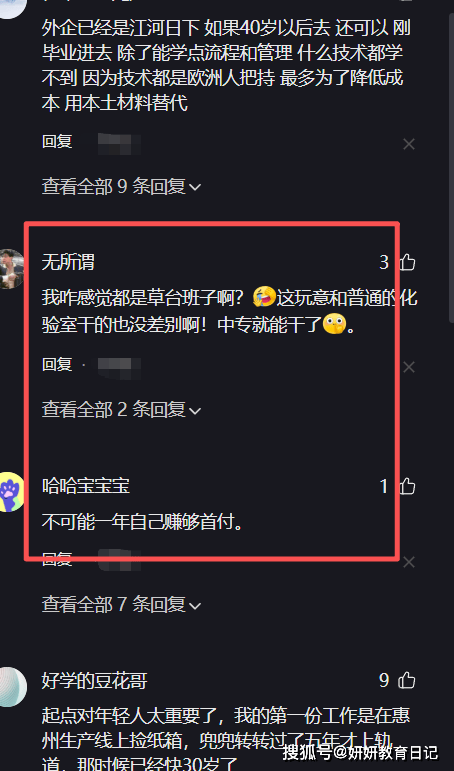The height and width of the screenshot is (771, 454).
Task: Expand 查看全部 2 条回复
Action: [121, 410]
